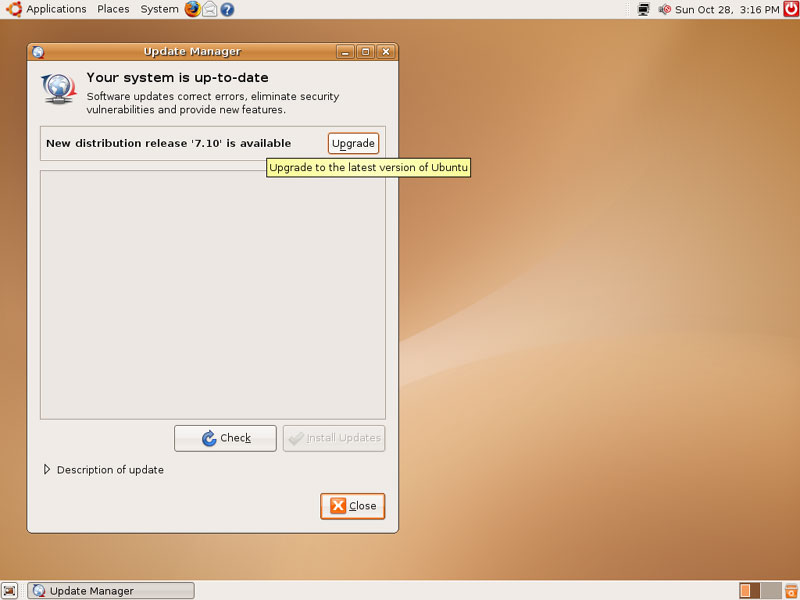Maximize the Update Manager window
Viewport: 800px width, 600px height.
[x=365, y=52]
